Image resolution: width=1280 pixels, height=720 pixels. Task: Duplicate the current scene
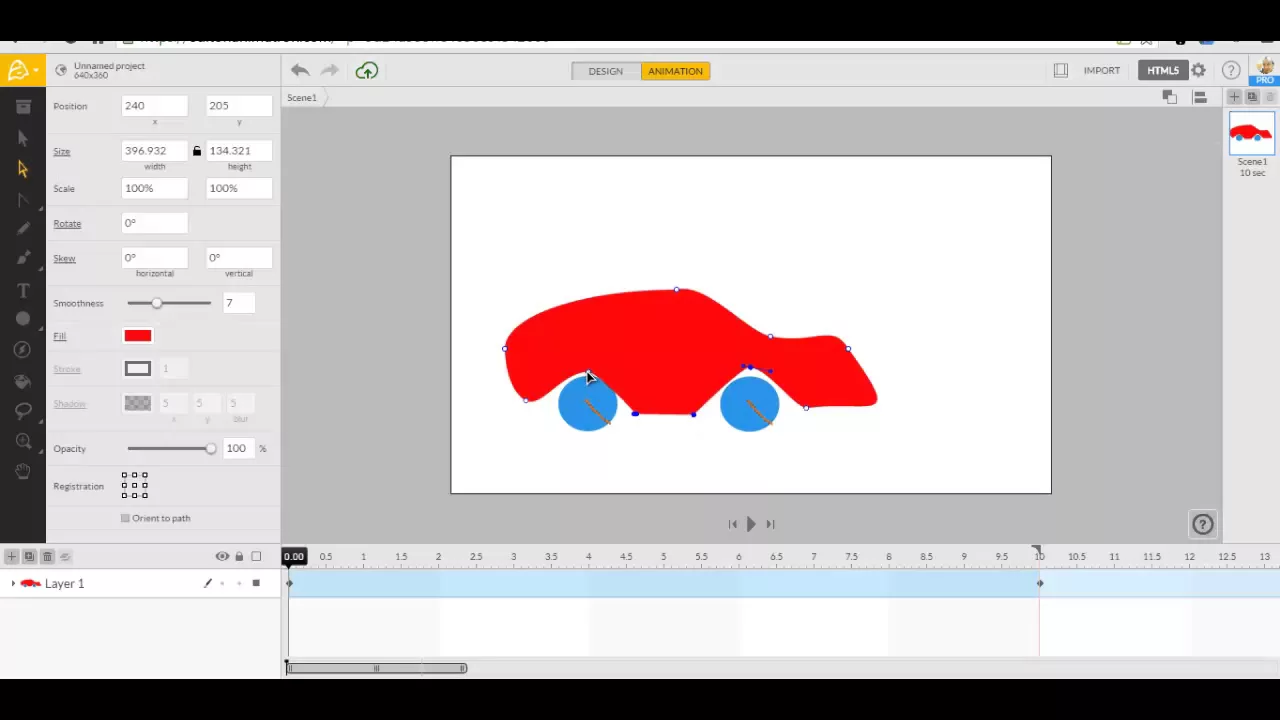(x=1252, y=97)
